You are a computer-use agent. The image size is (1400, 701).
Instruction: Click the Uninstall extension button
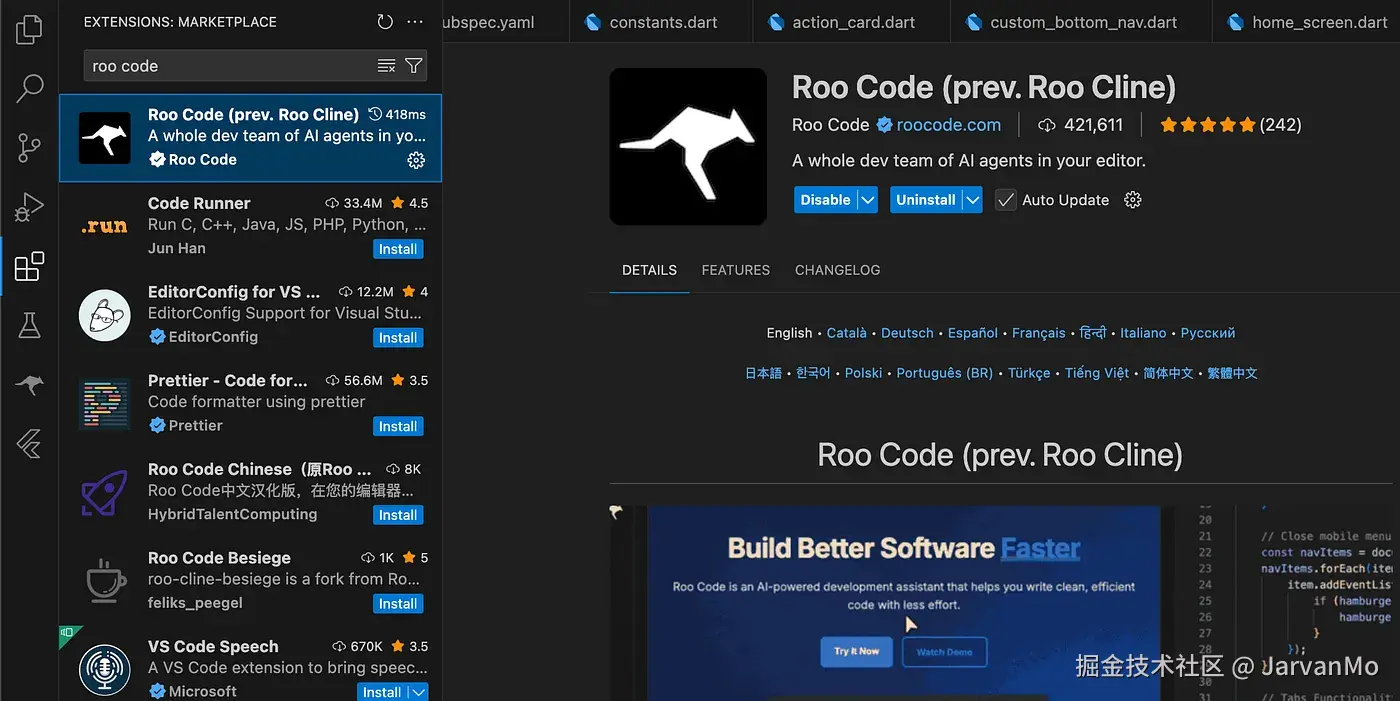[926, 200]
